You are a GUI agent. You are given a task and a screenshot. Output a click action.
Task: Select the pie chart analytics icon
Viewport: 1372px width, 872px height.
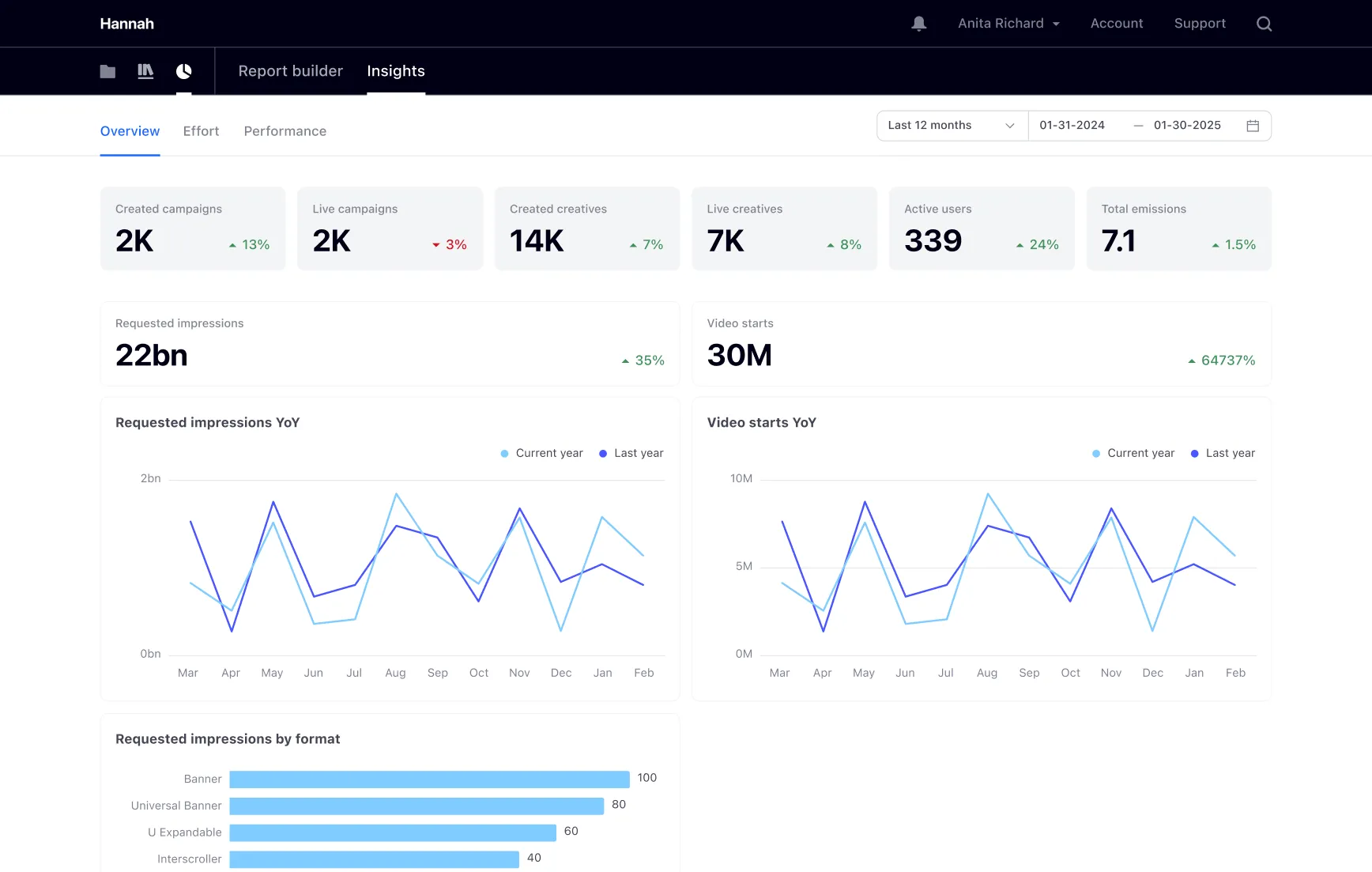[183, 71]
